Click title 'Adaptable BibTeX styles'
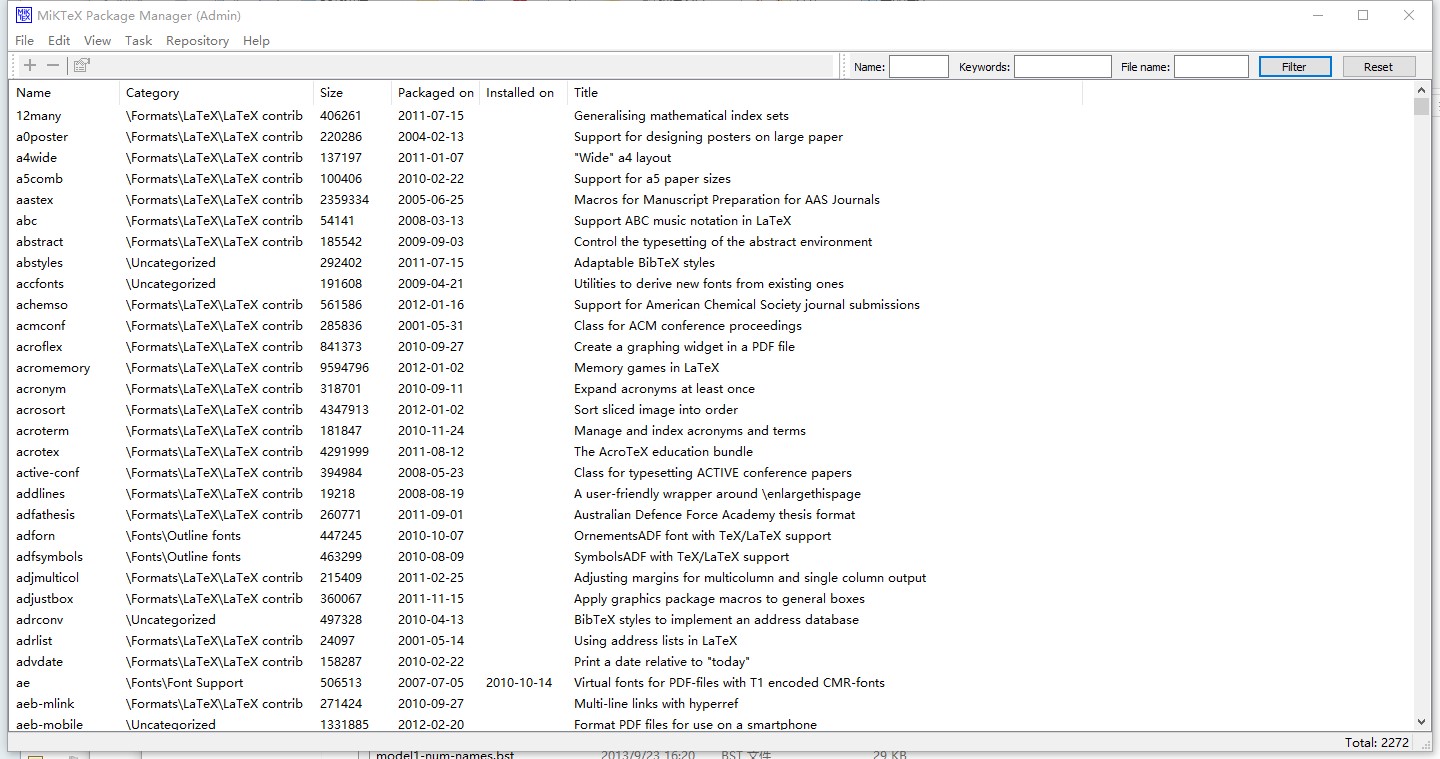The height and width of the screenshot is (759, 1440). [x=644, y=263]
